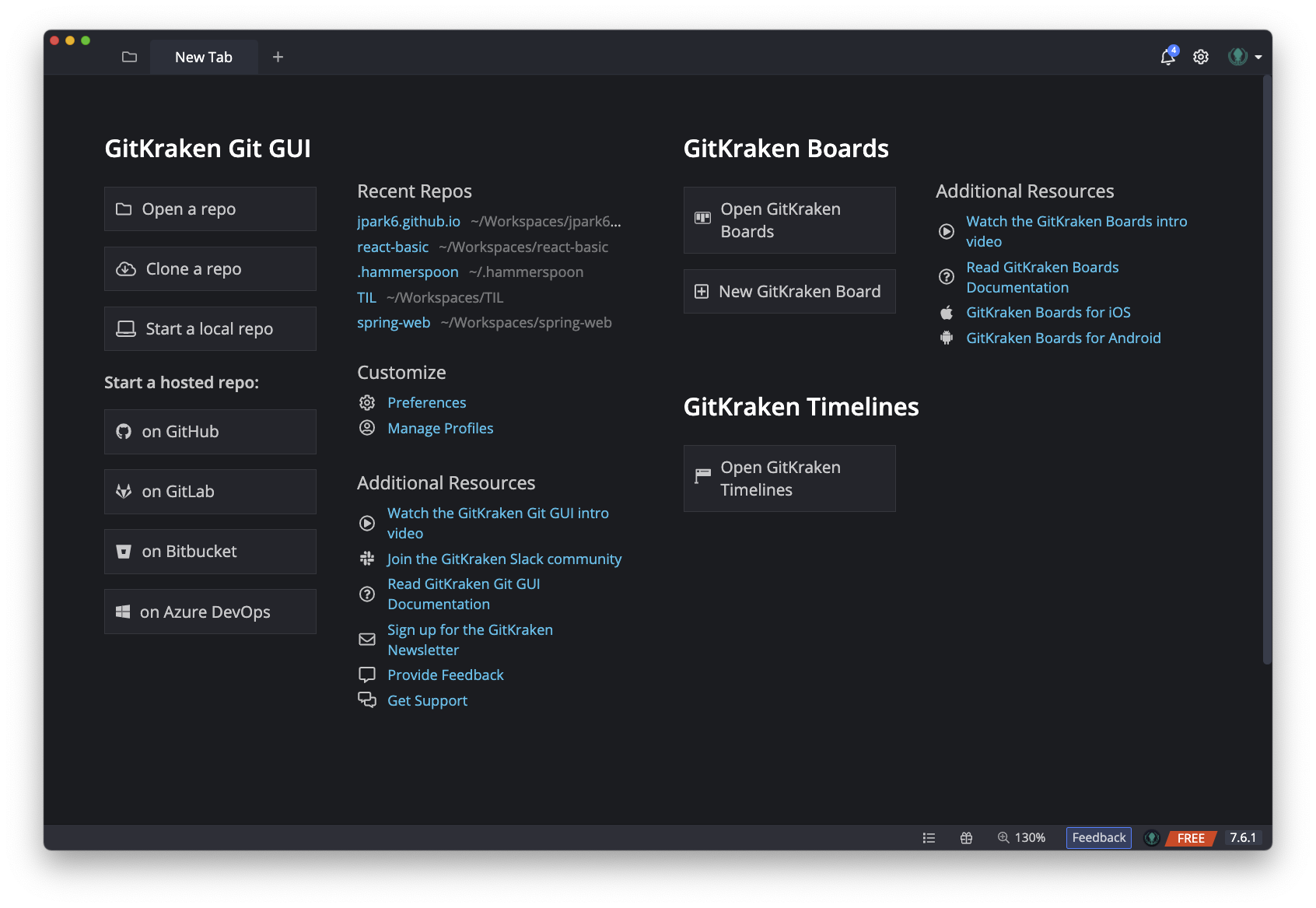The height and width of the screenshot is (908, 1316).
Task: Expand the profile avatar dropdown
Action: tap(1244, 57)
